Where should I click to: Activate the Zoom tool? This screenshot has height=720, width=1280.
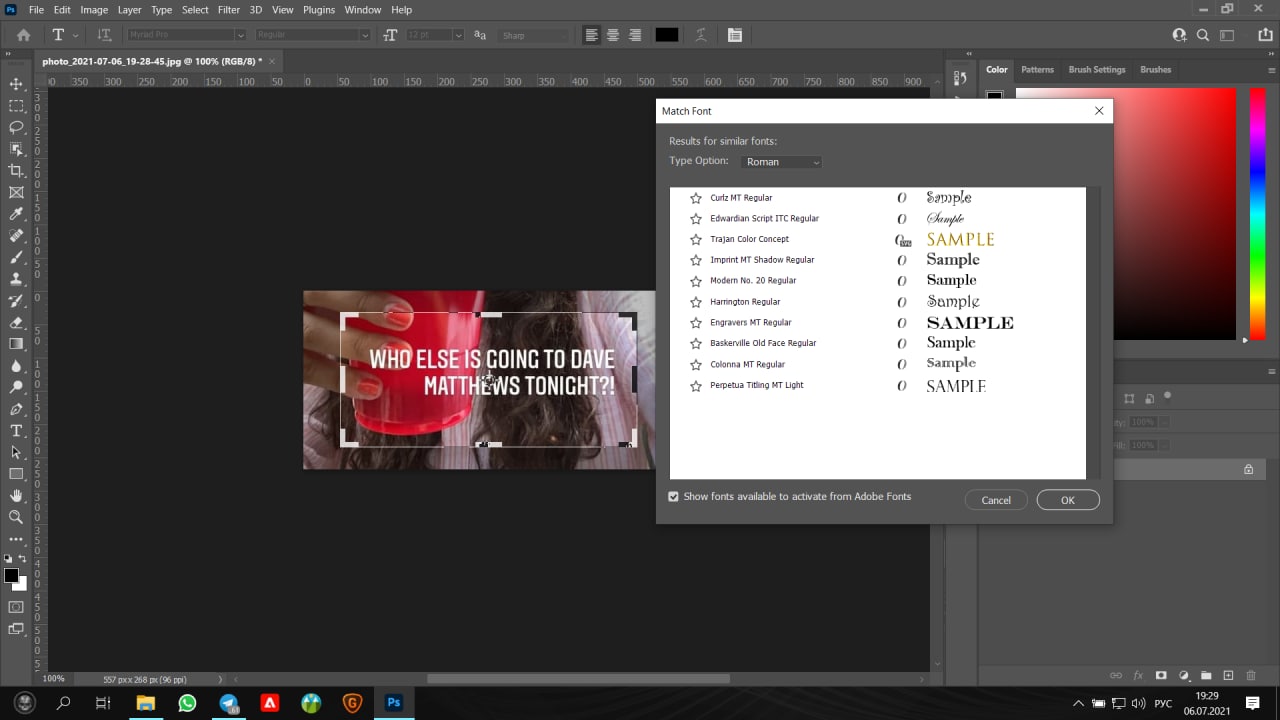click(16, 517)
